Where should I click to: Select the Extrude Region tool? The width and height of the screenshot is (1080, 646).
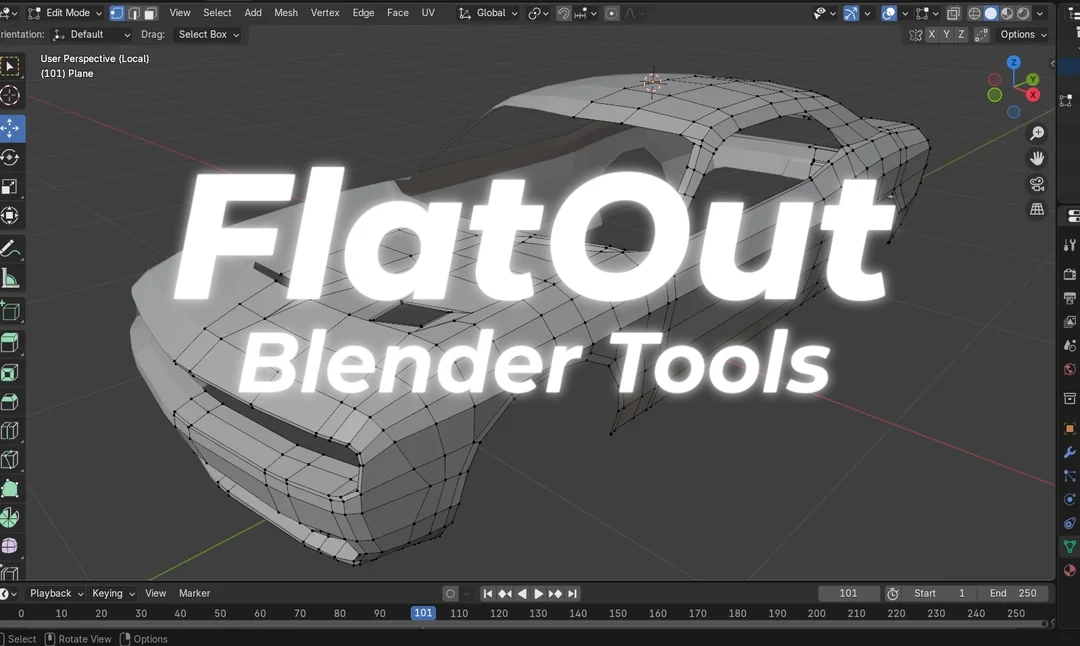tap(10, 343)
